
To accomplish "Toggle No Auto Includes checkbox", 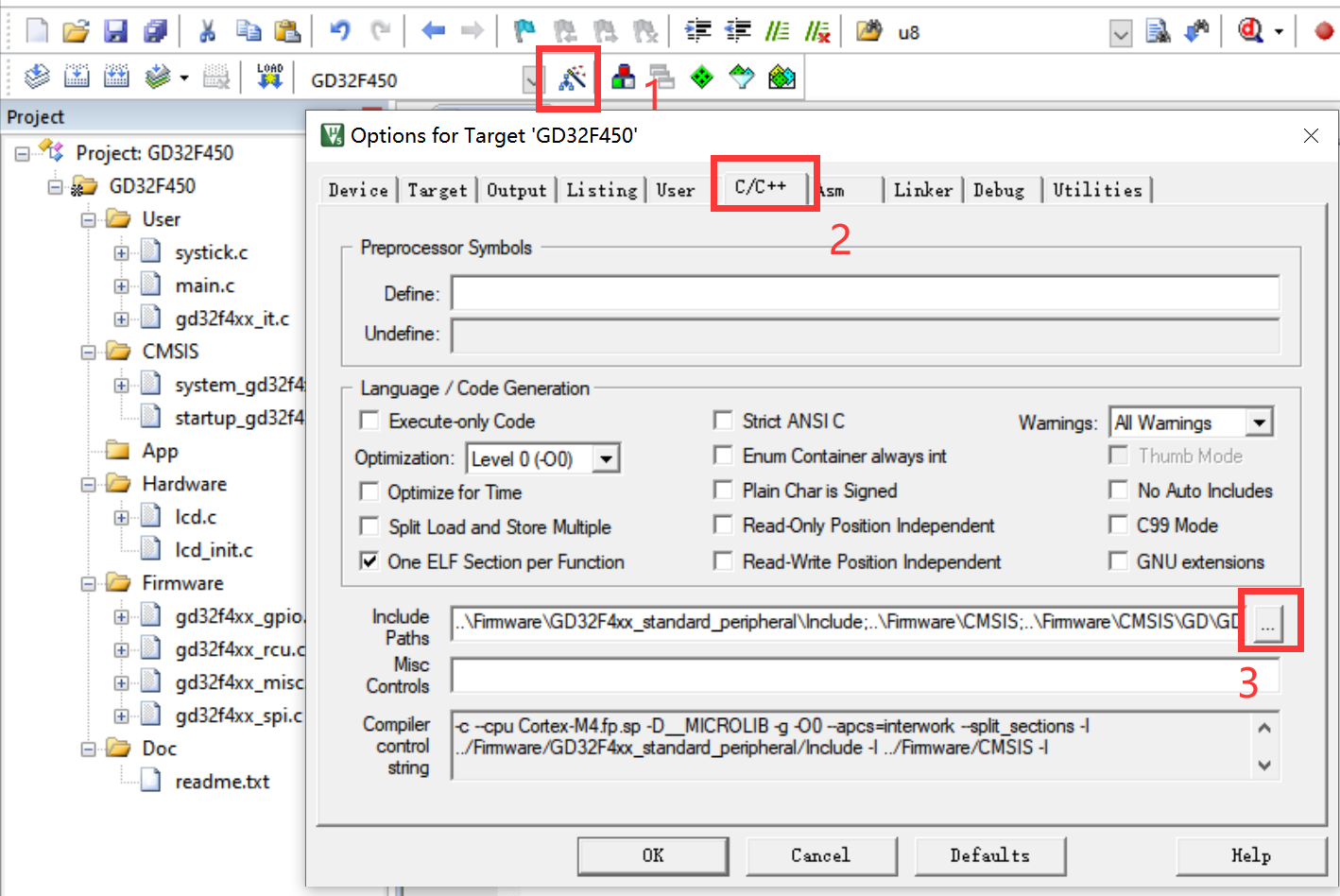I will [x=1118, y=490].
